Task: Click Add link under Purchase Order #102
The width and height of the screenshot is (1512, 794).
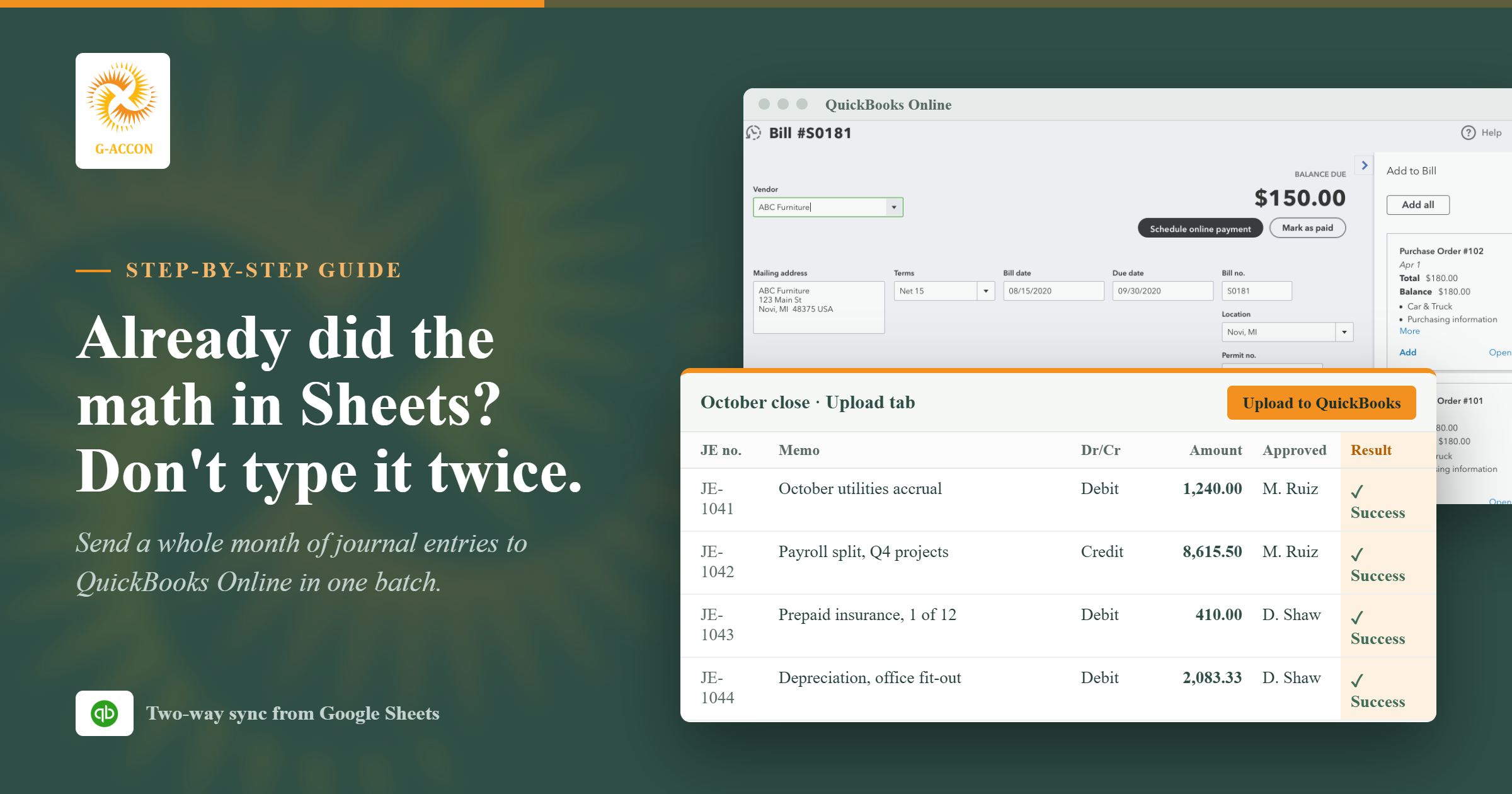Action: [x=1407, y=352]
